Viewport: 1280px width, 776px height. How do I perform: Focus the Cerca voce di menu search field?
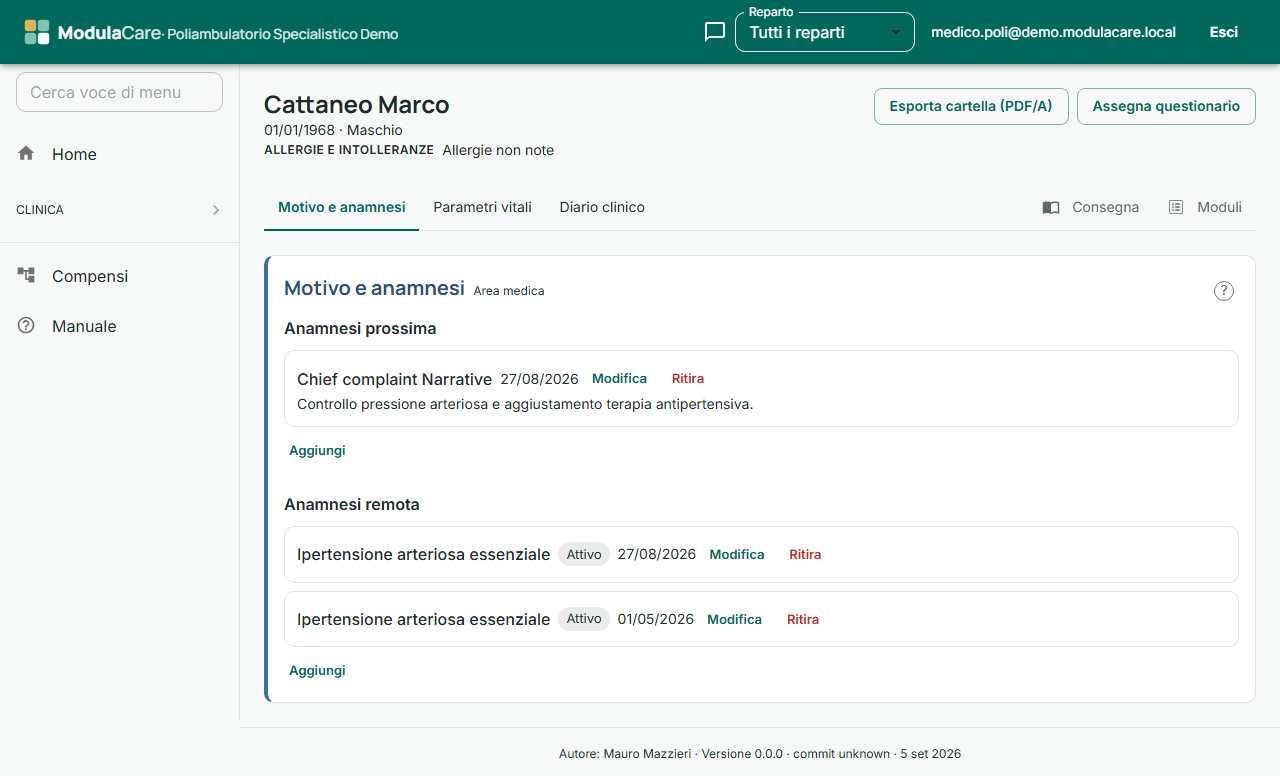coord(119,92)
